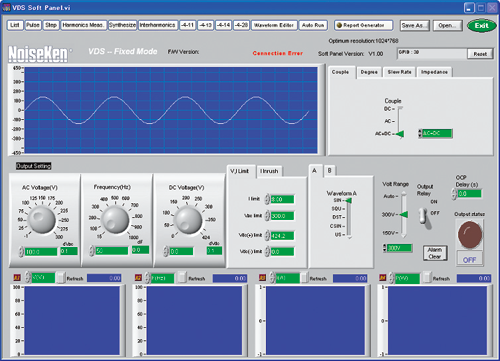Click the -4-11 test button
The width and height of the screenshot is (500, 361).
click(187, 25)
